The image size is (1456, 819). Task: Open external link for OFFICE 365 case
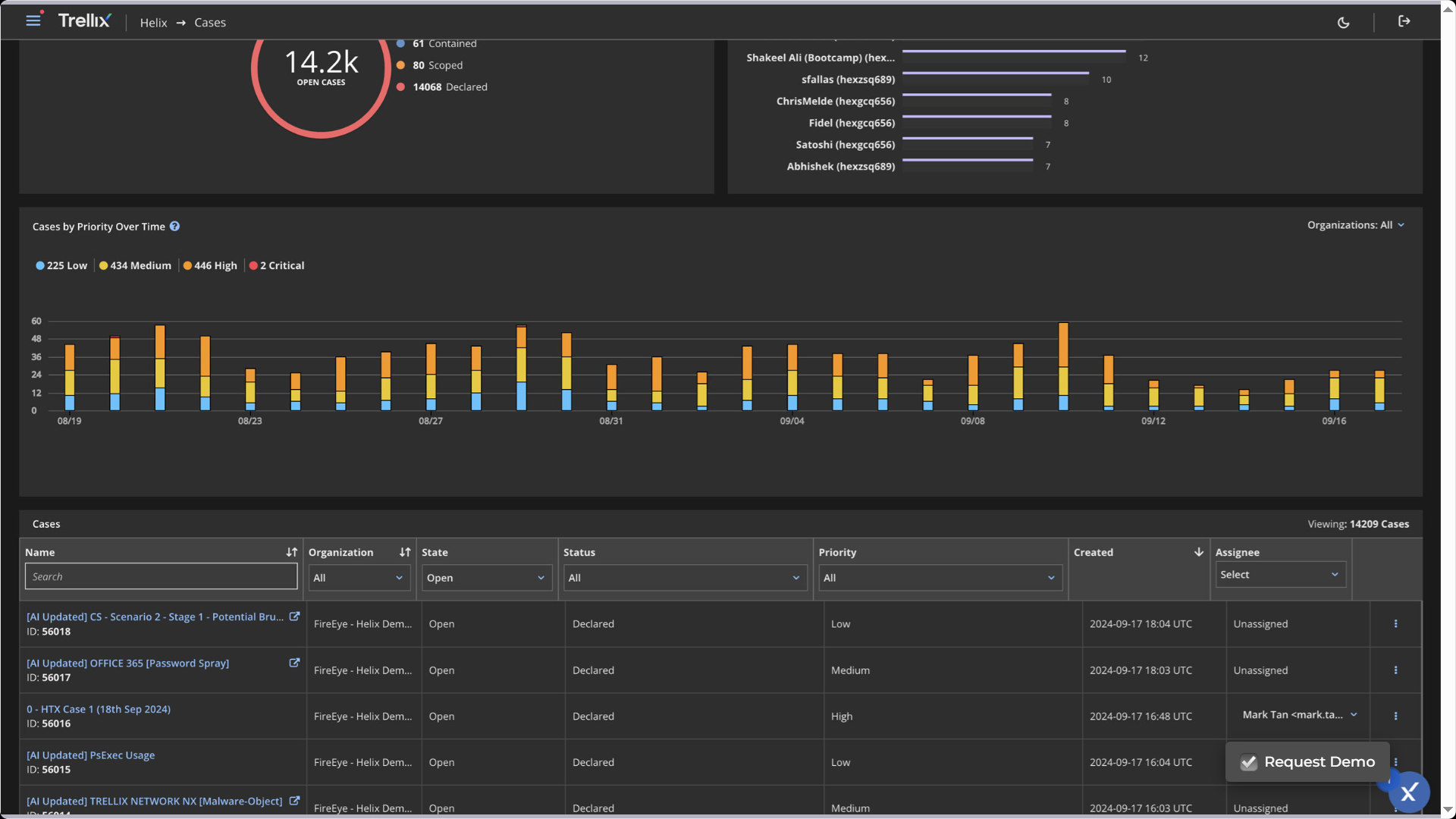(x=294, y=663)
